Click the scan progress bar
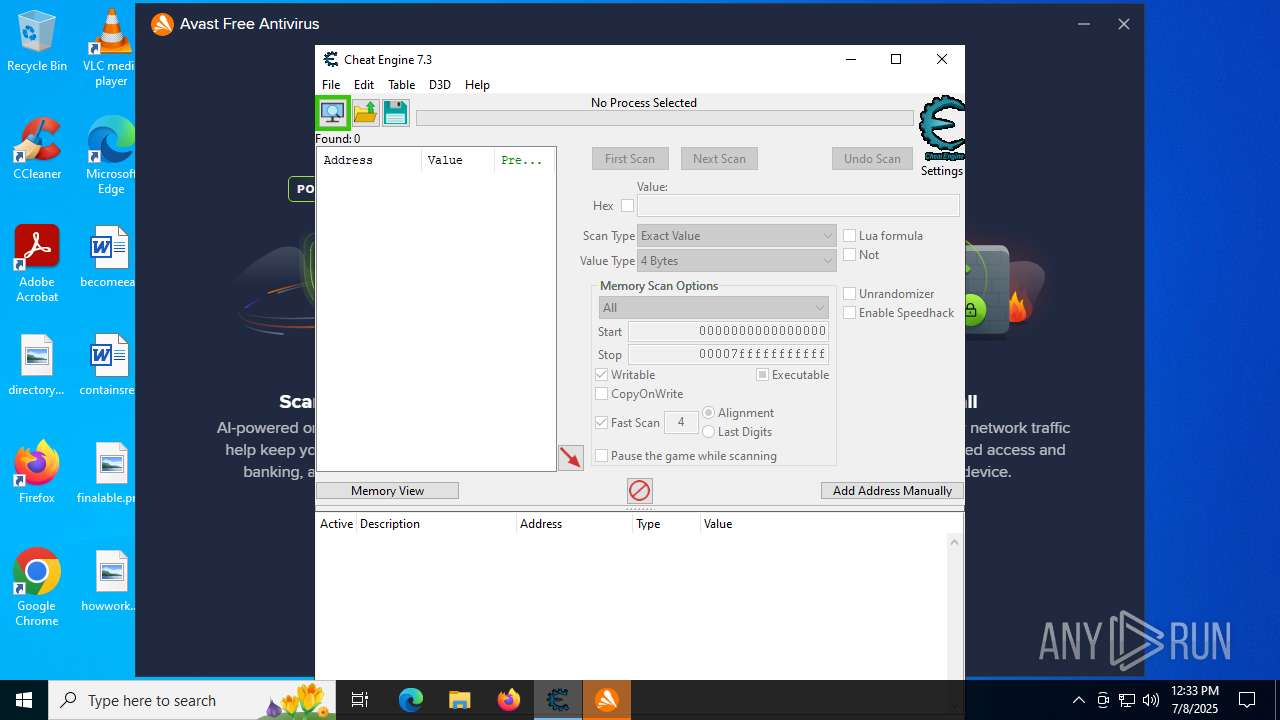 click(665, 118)
